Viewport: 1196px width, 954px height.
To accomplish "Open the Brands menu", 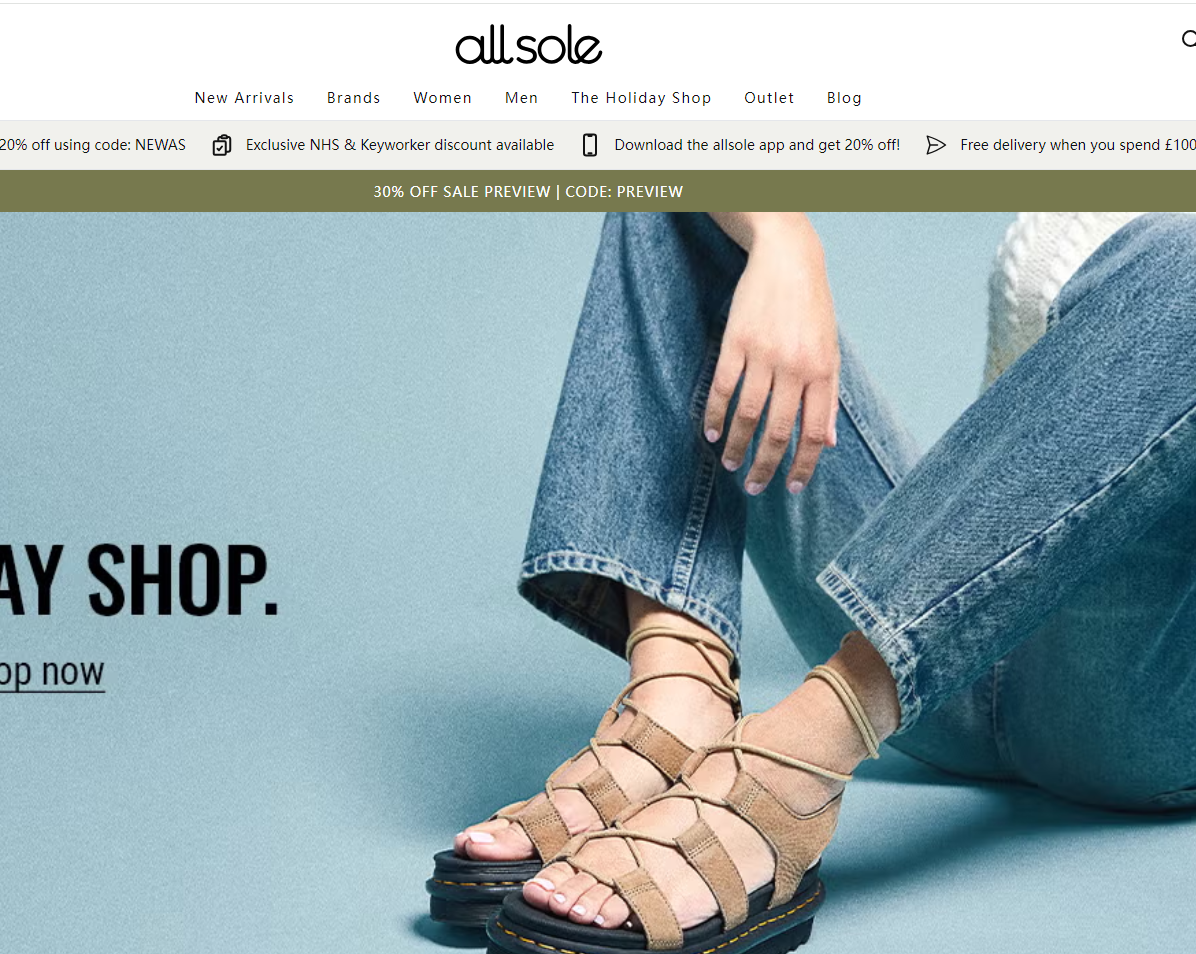I will tap(353, 98).
